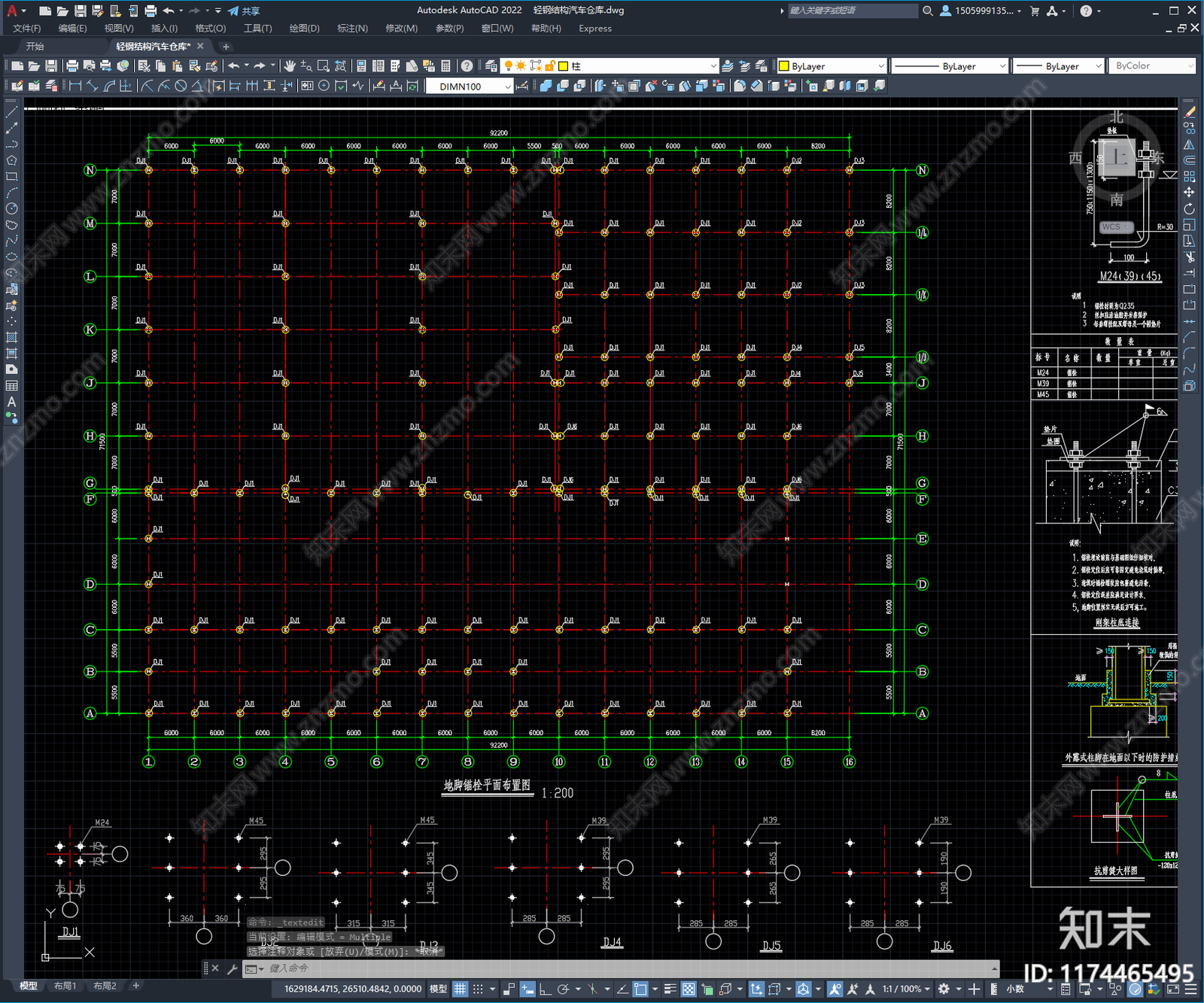The width and height of the screenshot is (1204, 1003).
Task: Open the annotation scale 1:1 / 100% dropdown
Action: 907,989
